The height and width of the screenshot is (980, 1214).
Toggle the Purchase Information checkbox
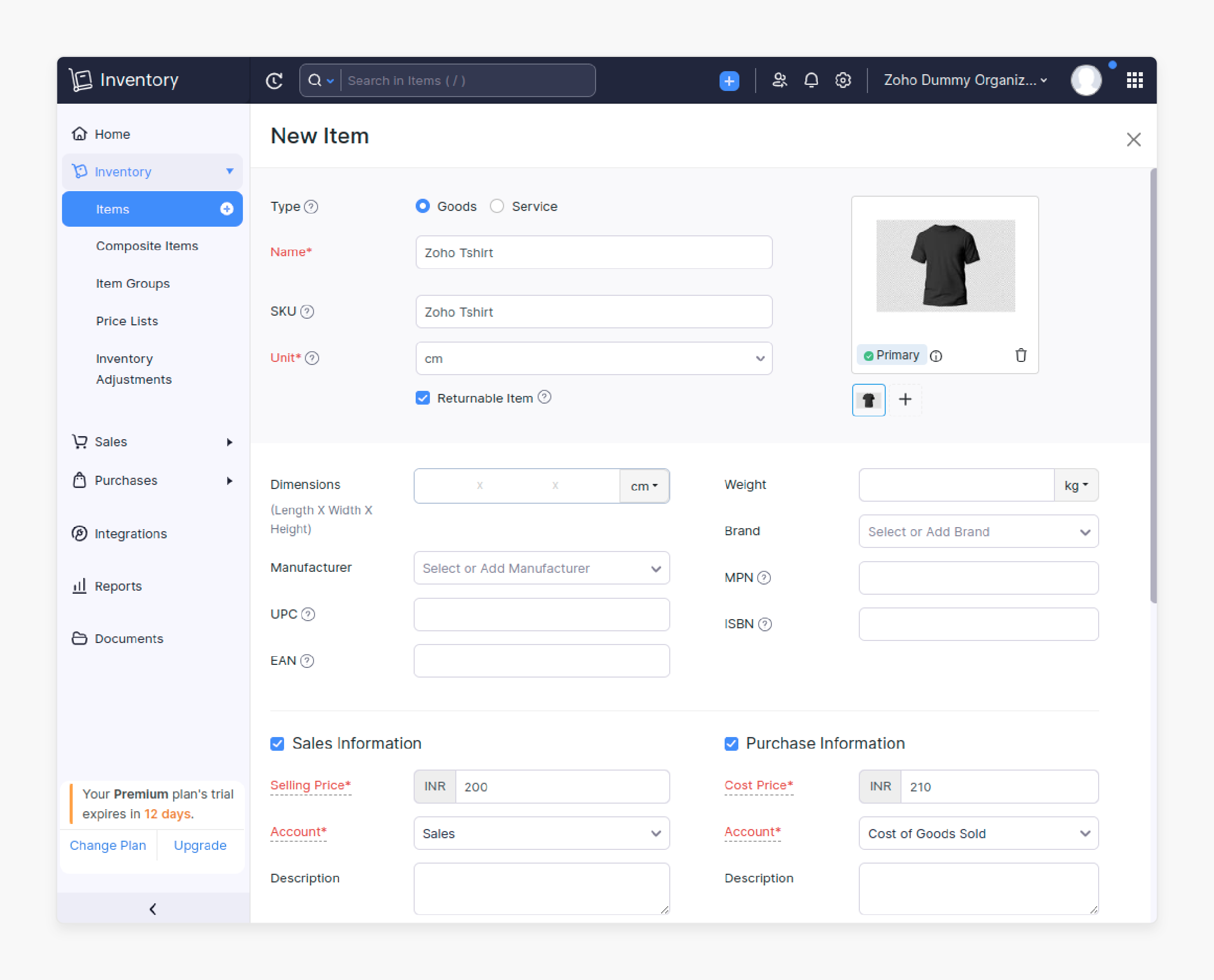click(x=731, y=744)
